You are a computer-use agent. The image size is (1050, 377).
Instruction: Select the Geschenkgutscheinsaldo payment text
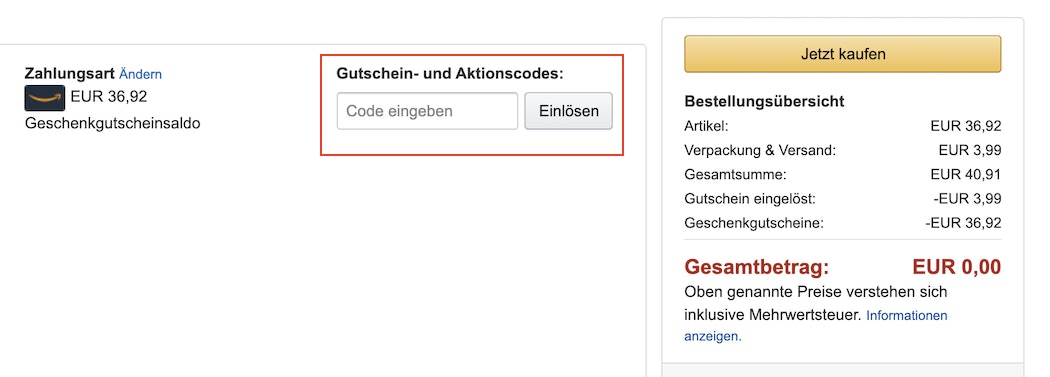click(x=112, y=124)
